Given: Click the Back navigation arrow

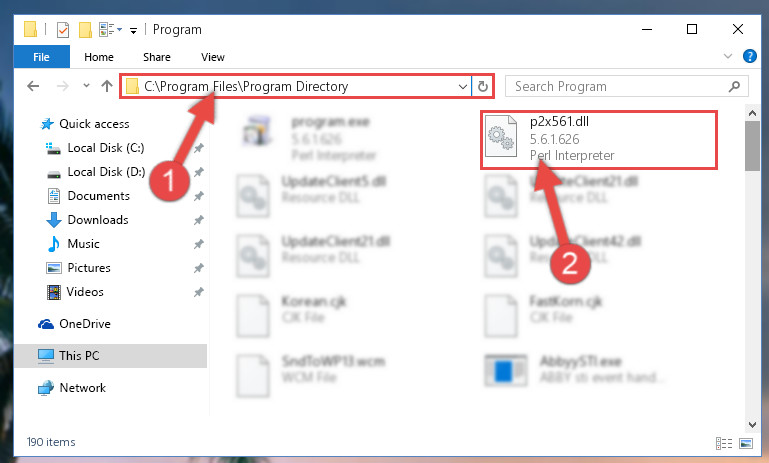Looking at the screenshot, I should tap(33, 86).
